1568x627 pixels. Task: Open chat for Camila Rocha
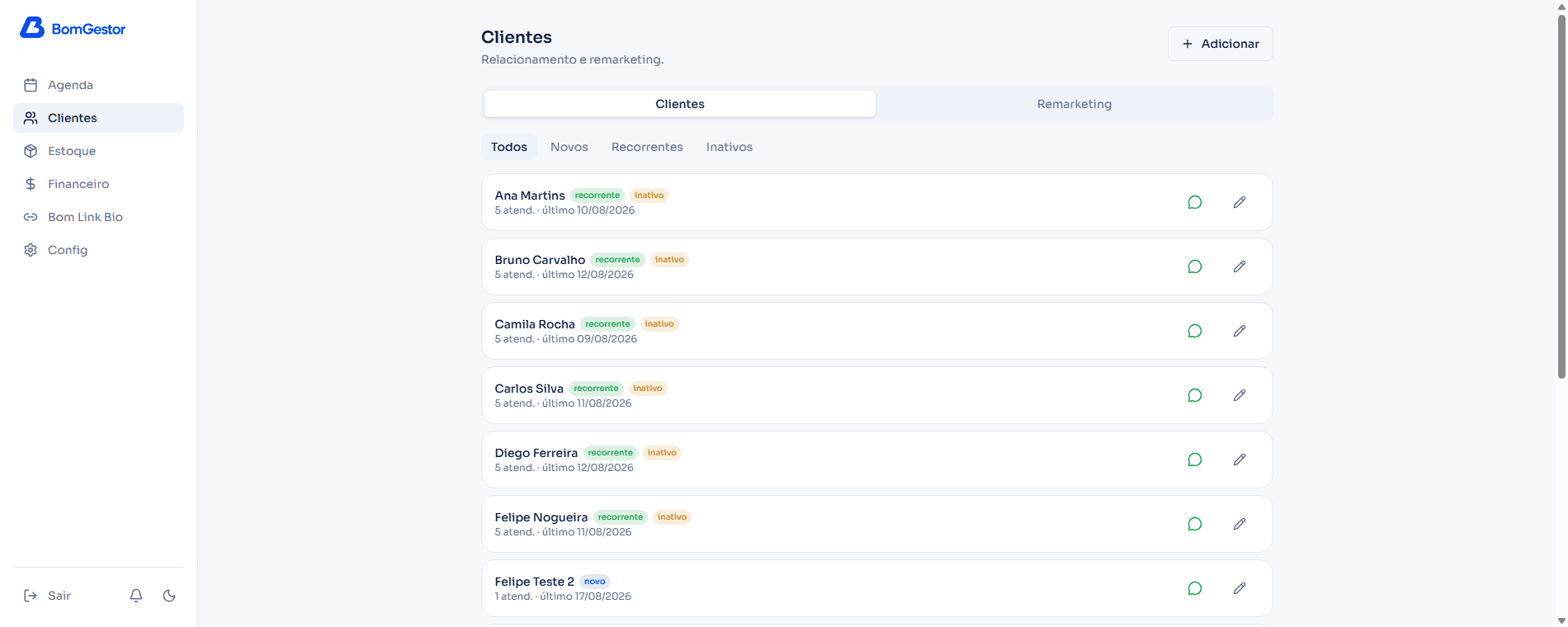1194,331
